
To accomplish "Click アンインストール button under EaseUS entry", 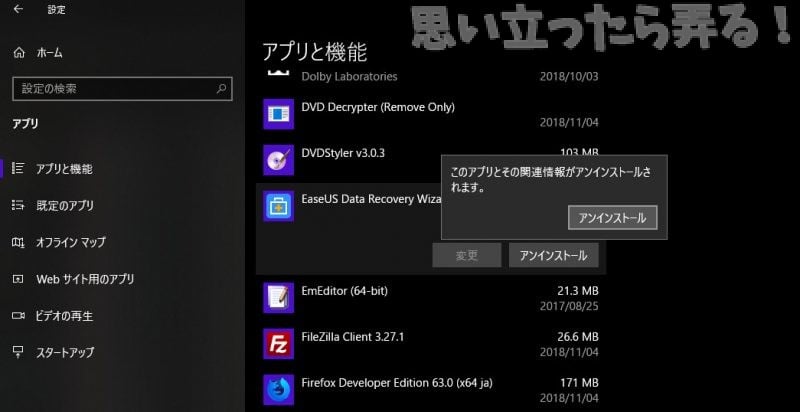I will point(554,255).
